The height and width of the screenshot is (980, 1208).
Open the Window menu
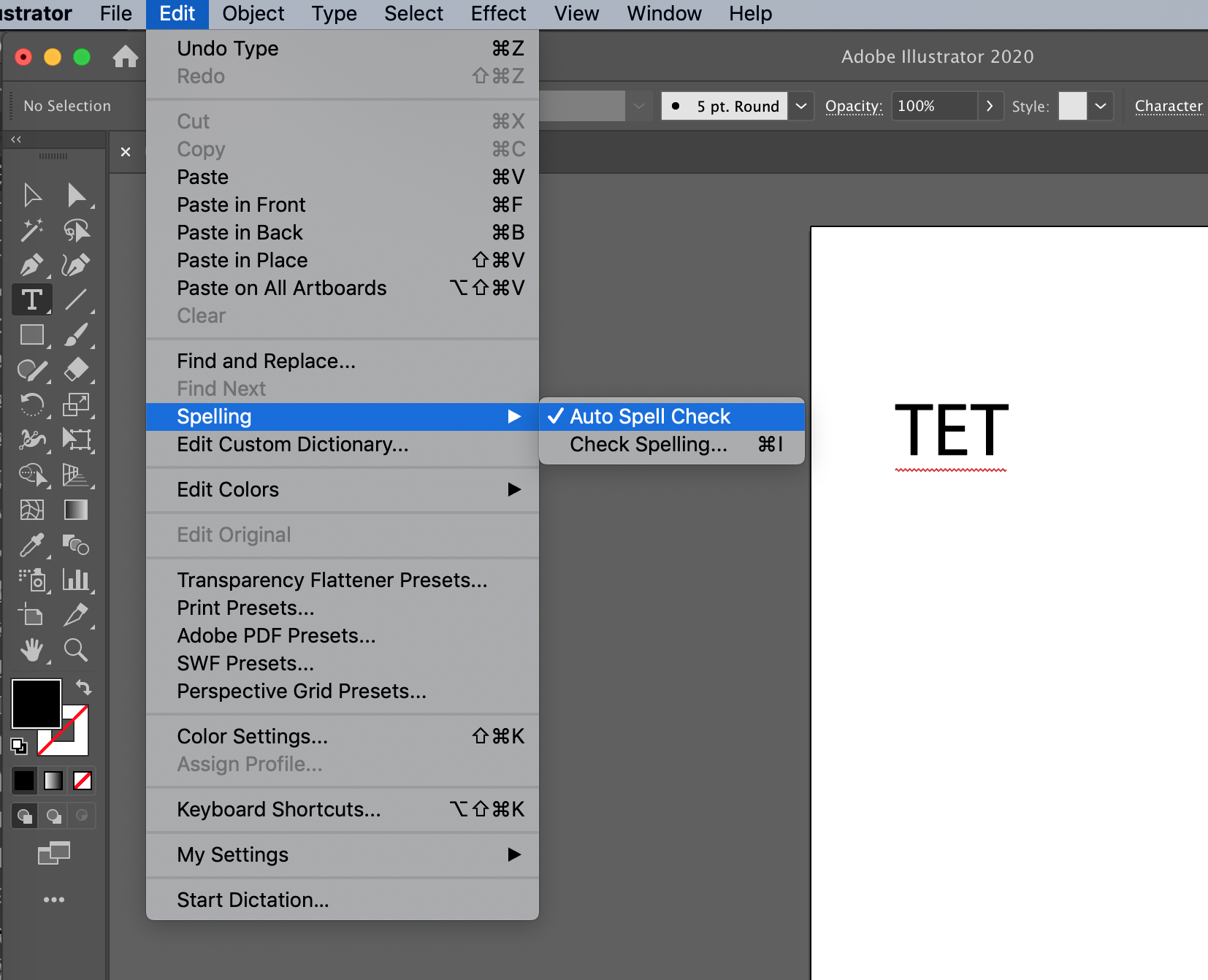(x=662, y=13)
